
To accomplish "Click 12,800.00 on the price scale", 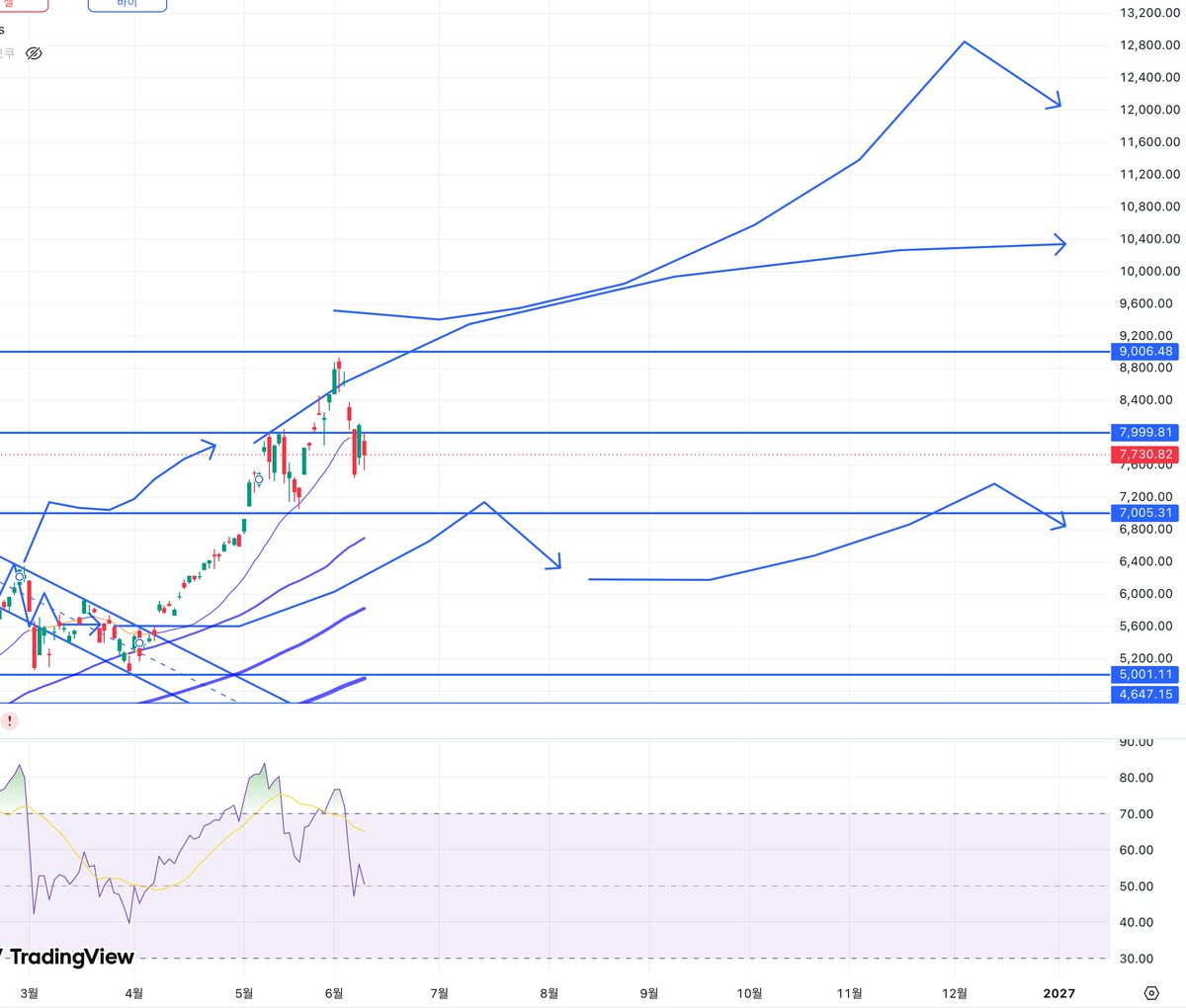I will click(x=1149, y=45).
